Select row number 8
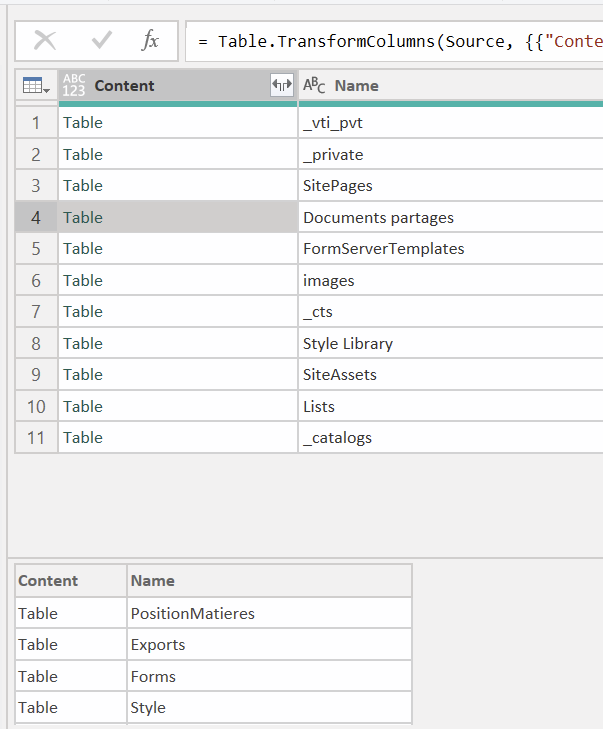The width and height of the screenshot is (603, 729). 36,343
